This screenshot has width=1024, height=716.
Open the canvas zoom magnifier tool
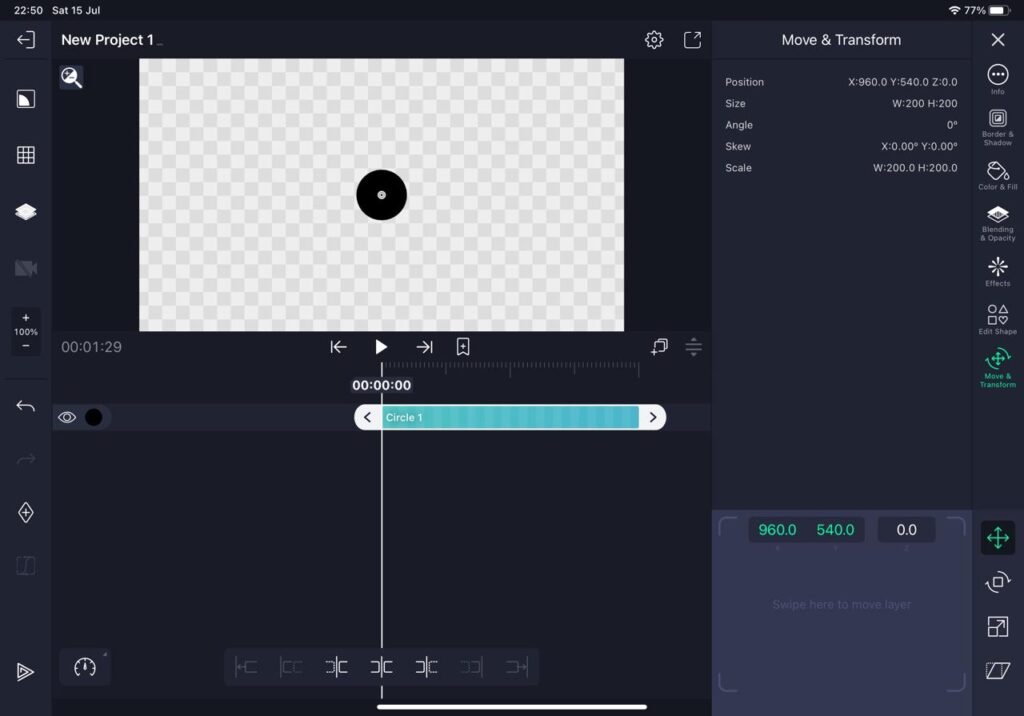point(71,78)
